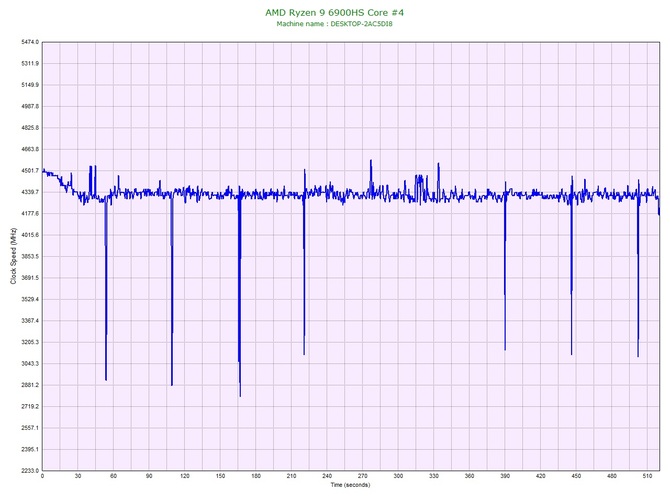Click the 450 tick on time axis

pyautogui.click(x=576, y=476)
